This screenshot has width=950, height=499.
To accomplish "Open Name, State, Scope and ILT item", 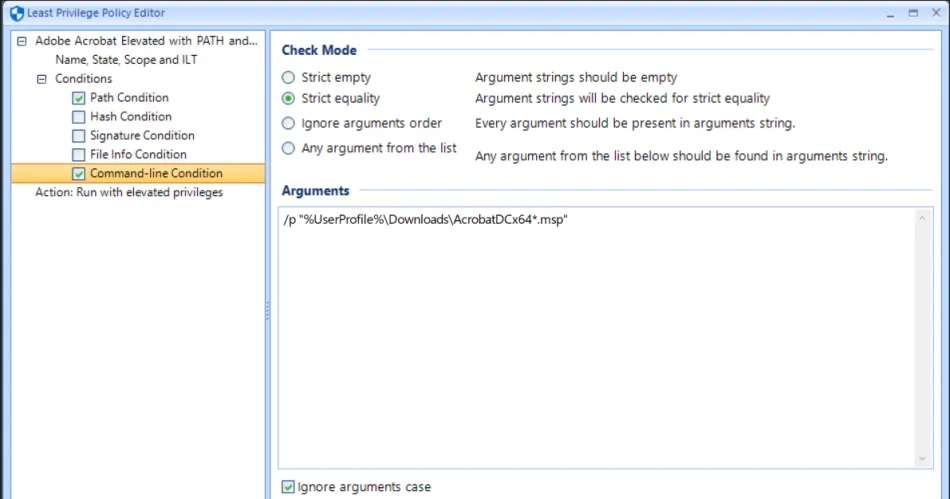I will pyautogui.click(x=126, y=60).
